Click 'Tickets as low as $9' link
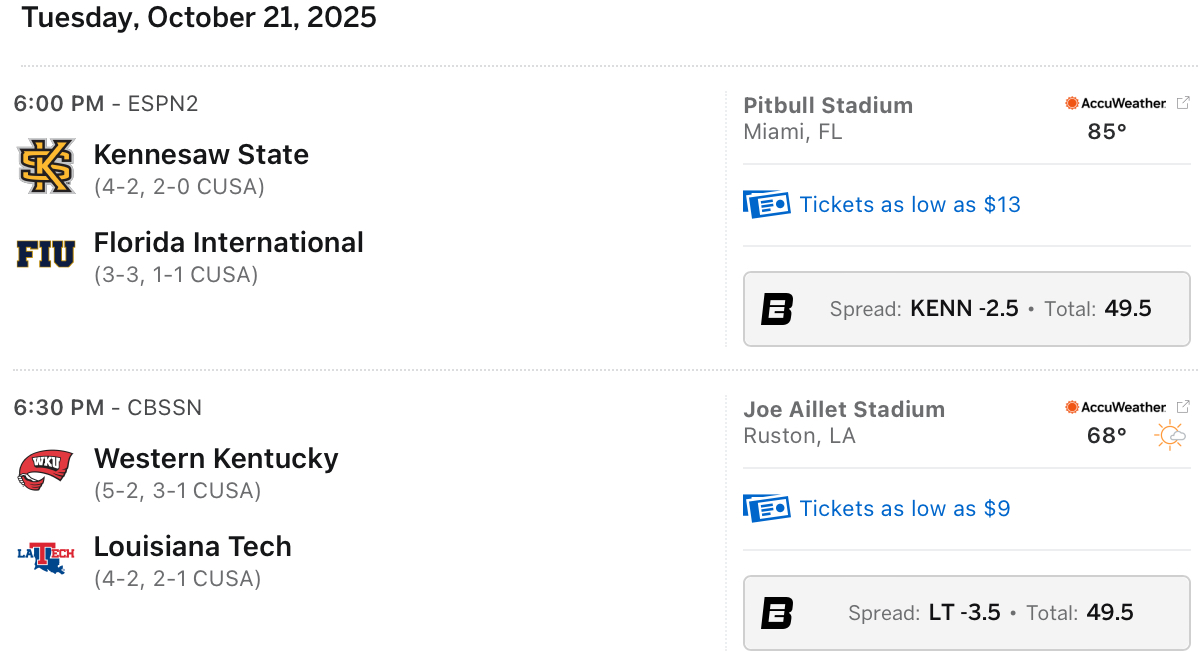The width and height of the screenshot is (1198, 652). click(905, 509)
